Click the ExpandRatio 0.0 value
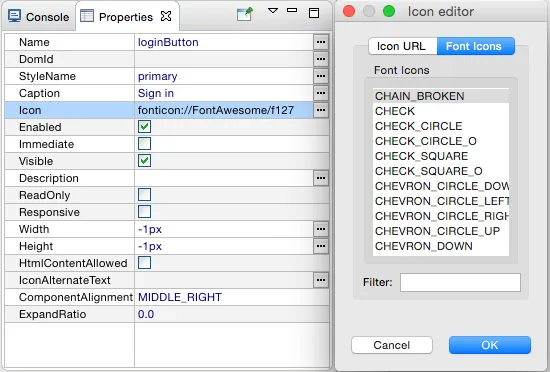 (146, 314)
